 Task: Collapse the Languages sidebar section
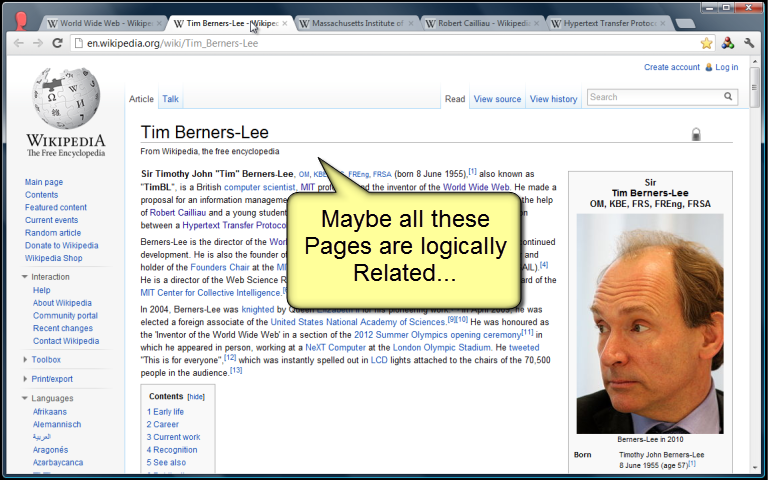pyautogui.click(x=48, y=398)
